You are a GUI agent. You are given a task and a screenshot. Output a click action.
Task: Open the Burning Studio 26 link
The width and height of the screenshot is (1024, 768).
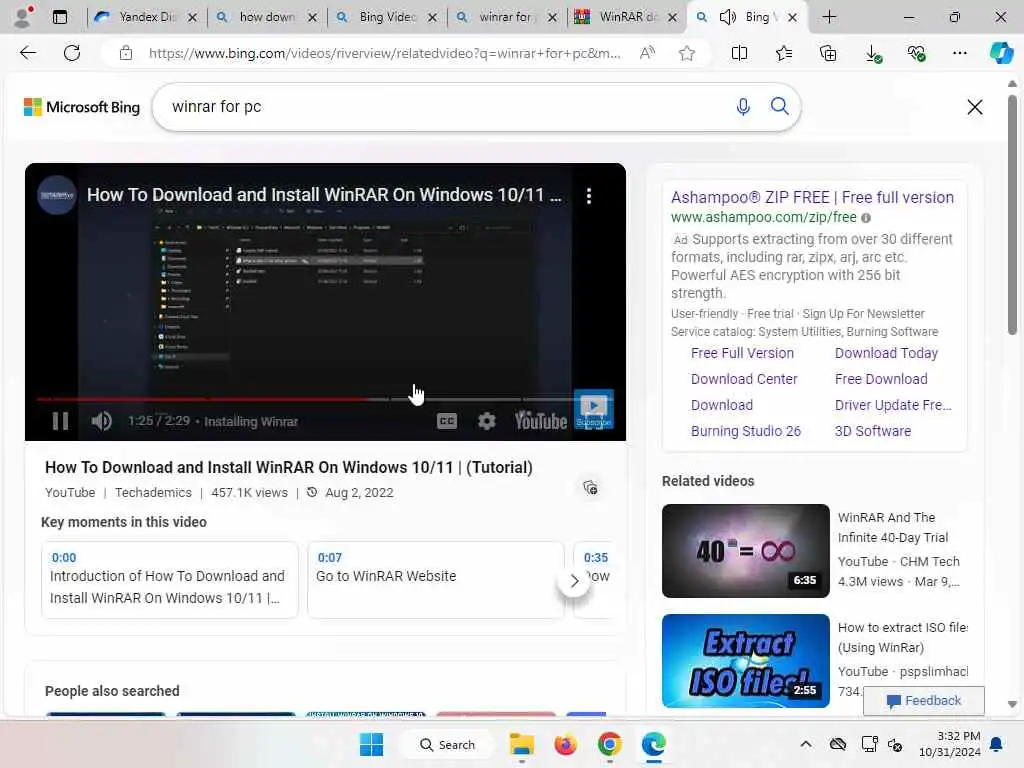click(x=746, y=432)
